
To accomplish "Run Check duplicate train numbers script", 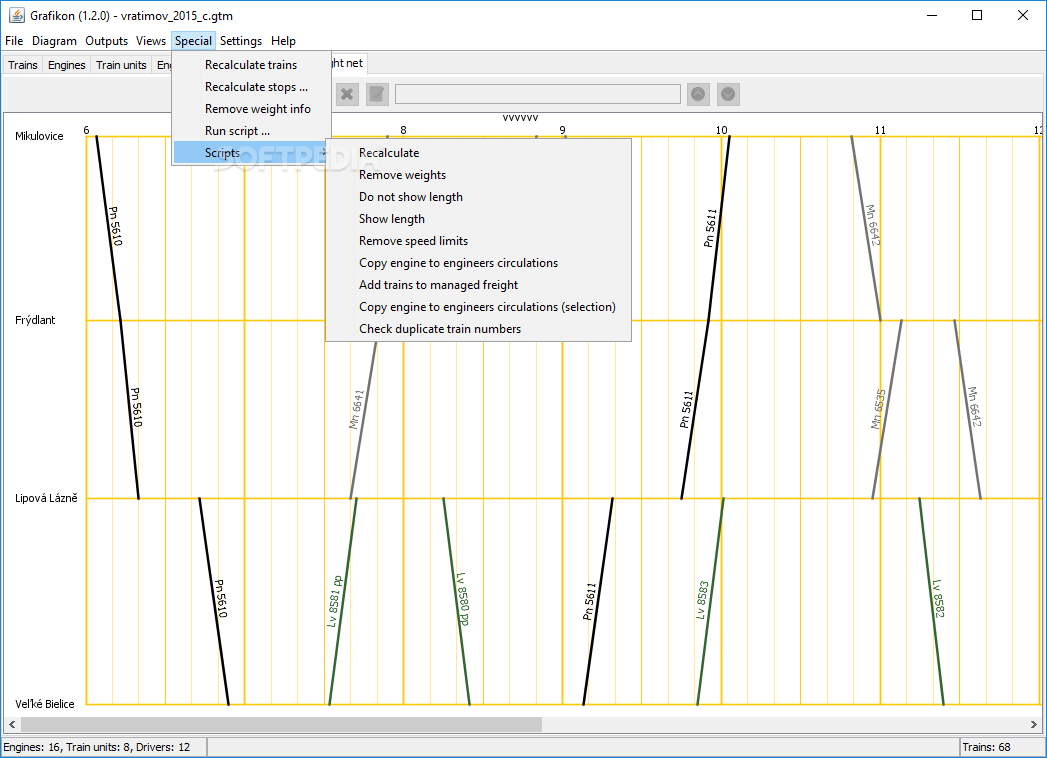I will point(478,329).
